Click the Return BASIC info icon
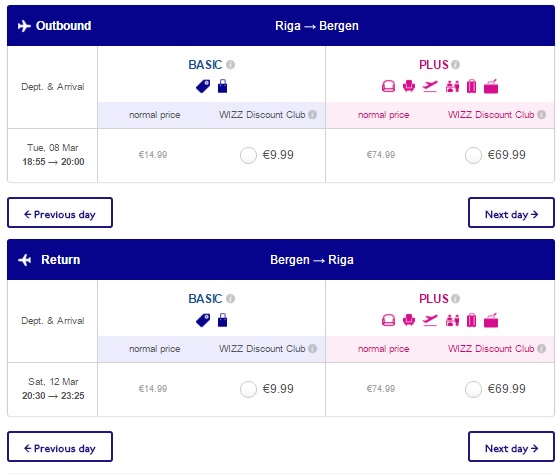The image size is (556, 474). tap(230, 299)
